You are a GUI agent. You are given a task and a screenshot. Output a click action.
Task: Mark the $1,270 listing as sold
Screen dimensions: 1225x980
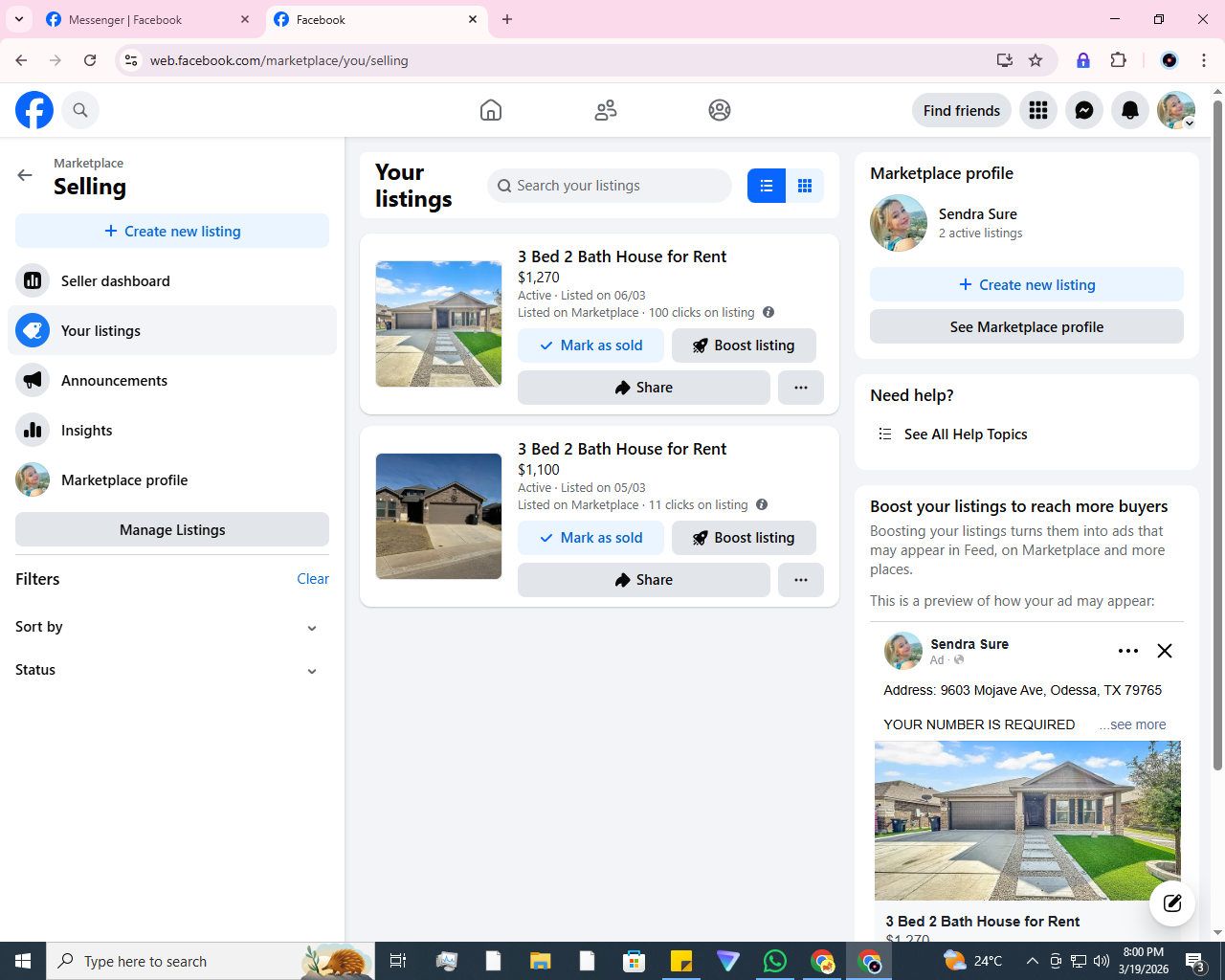pos(590,345)
